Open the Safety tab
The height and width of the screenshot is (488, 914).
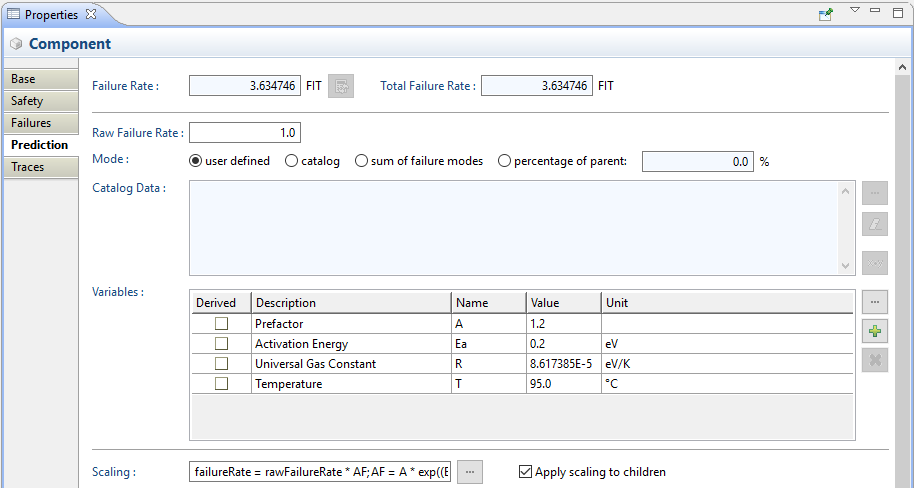pyautogui.click(x=40, y=101)
